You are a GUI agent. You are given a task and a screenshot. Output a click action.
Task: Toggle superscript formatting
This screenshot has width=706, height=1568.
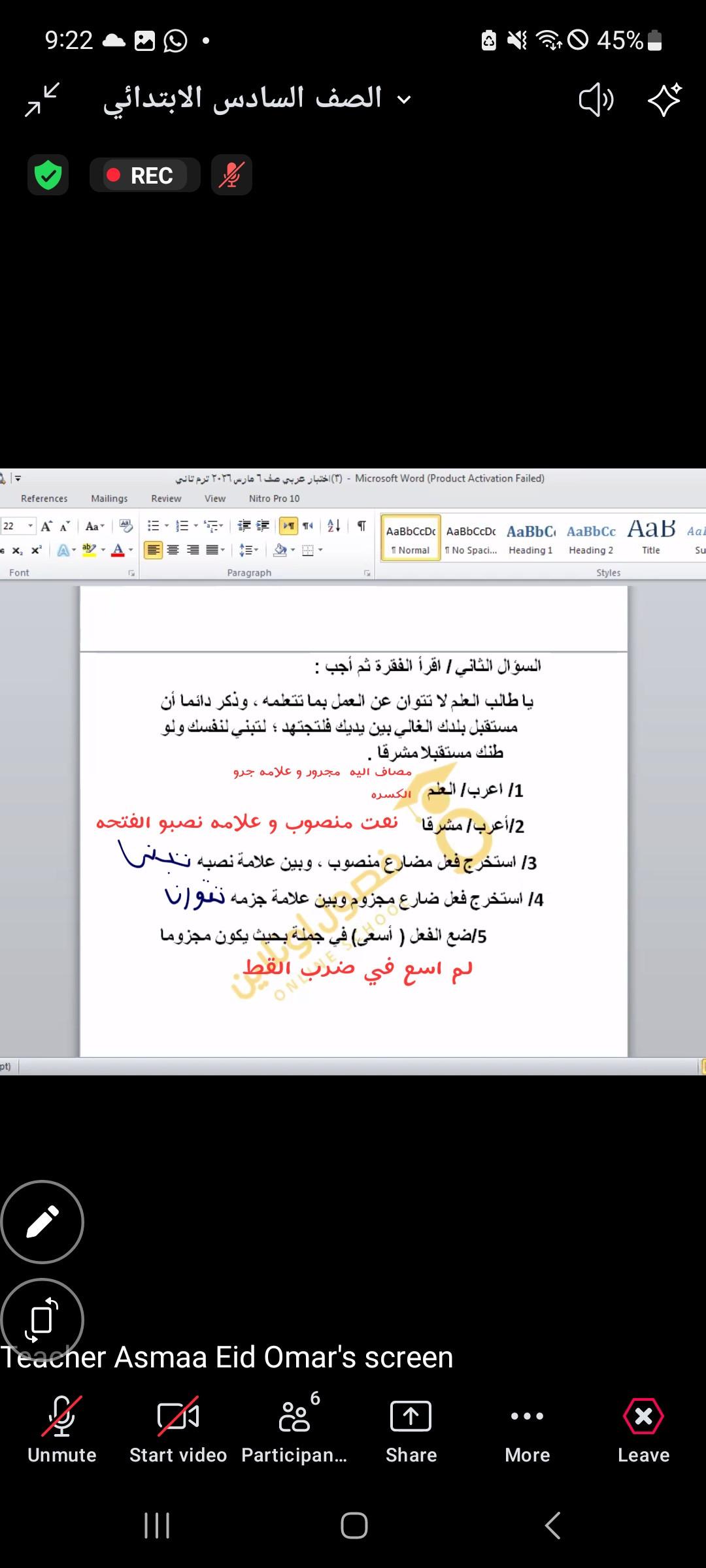[37, 550]
